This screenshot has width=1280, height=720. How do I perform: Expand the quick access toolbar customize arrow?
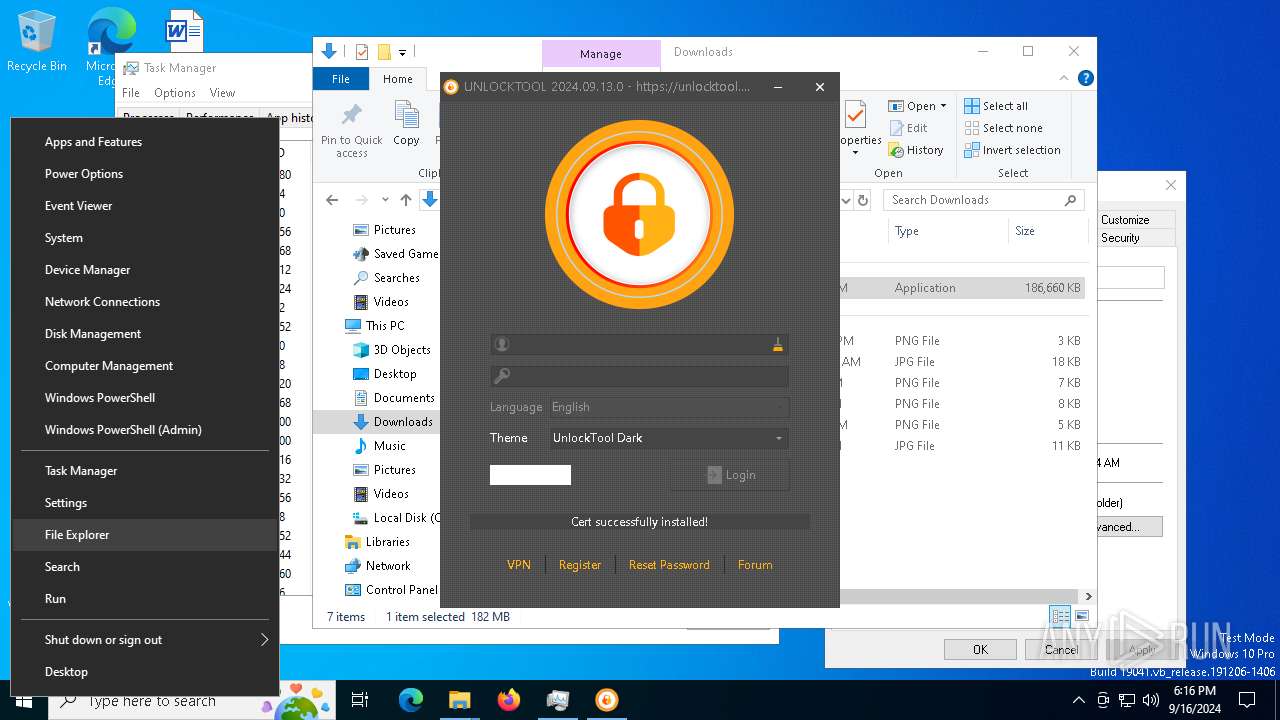(402, 52)
